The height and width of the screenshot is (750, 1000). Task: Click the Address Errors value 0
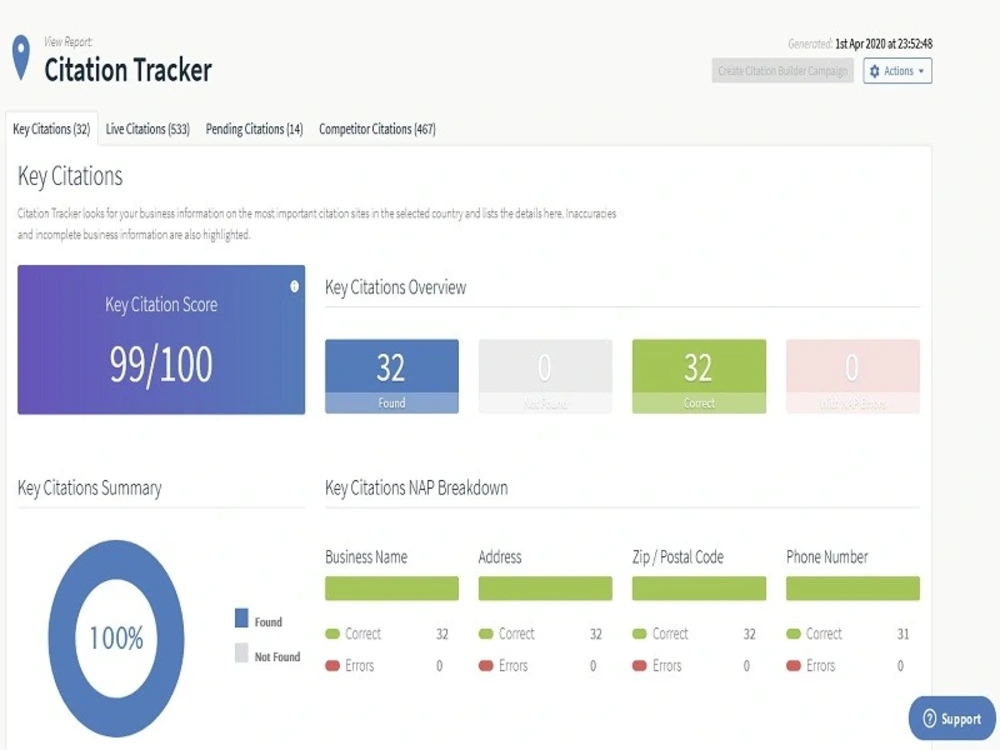click(593, 666)
